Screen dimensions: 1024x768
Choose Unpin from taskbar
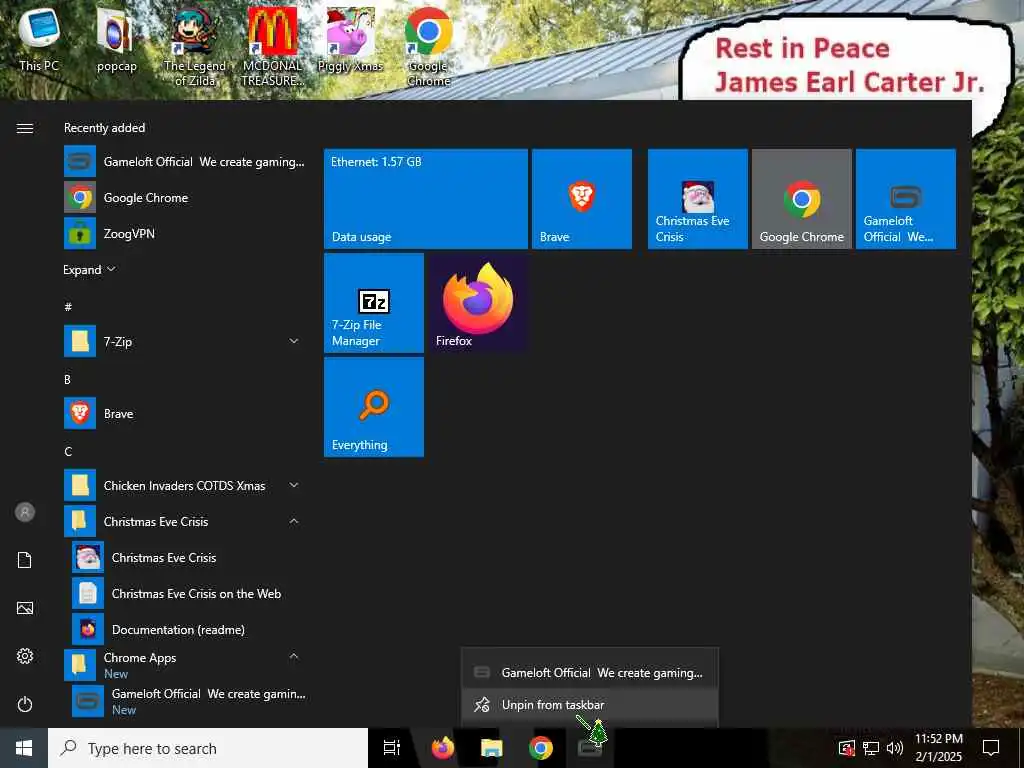[x=590, y=705]
